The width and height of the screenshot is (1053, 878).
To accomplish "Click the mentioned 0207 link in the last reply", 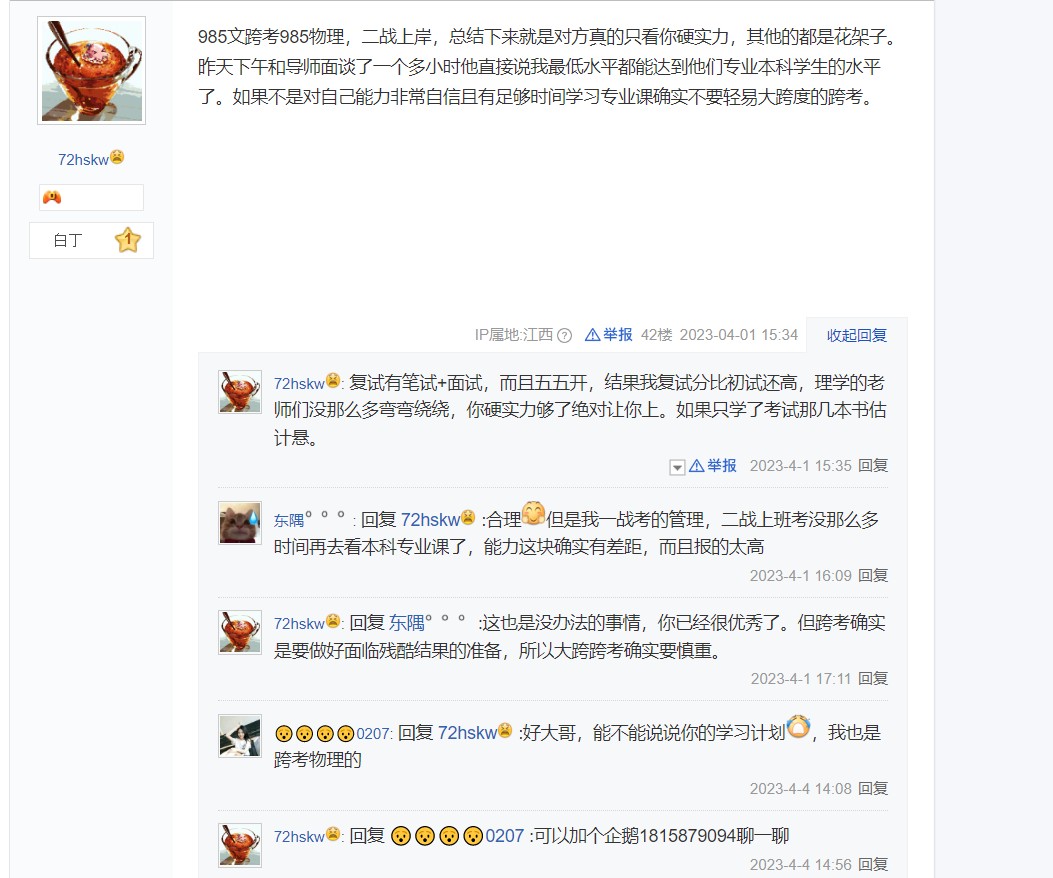I will coord(457,836).
